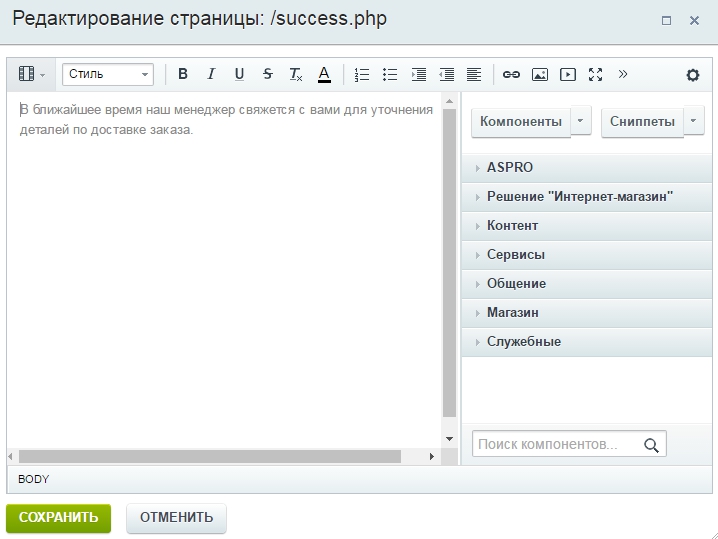The width and height of the screenshot is (718, 539).
Task: Switch to the Компоненты tab
Action: [x=521, y=122]
